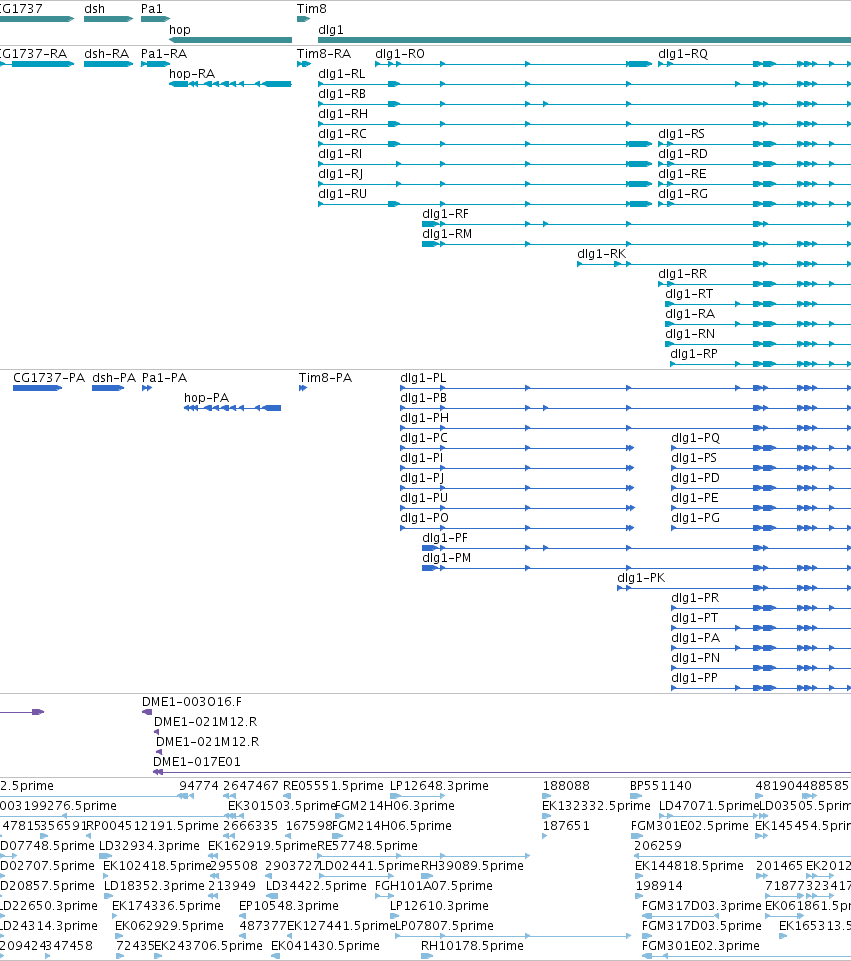851x961 pixels.
Task: Select protein dlg1-PC label
Action: coord(423,438)
